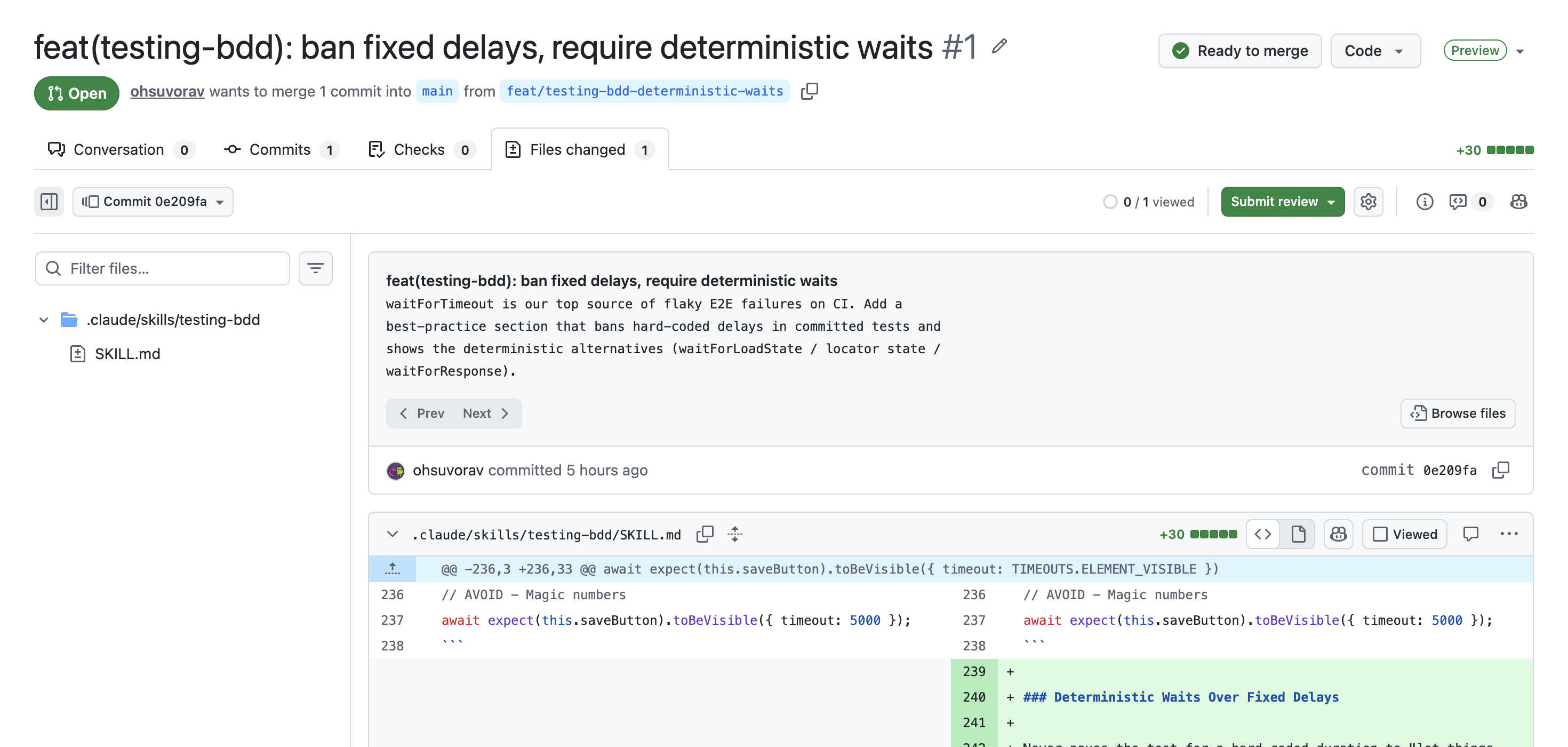The height and width of the screenshot is (747, 1568).
Task: Toggle the file tree sidebar panel
Action: coord(49,202)
